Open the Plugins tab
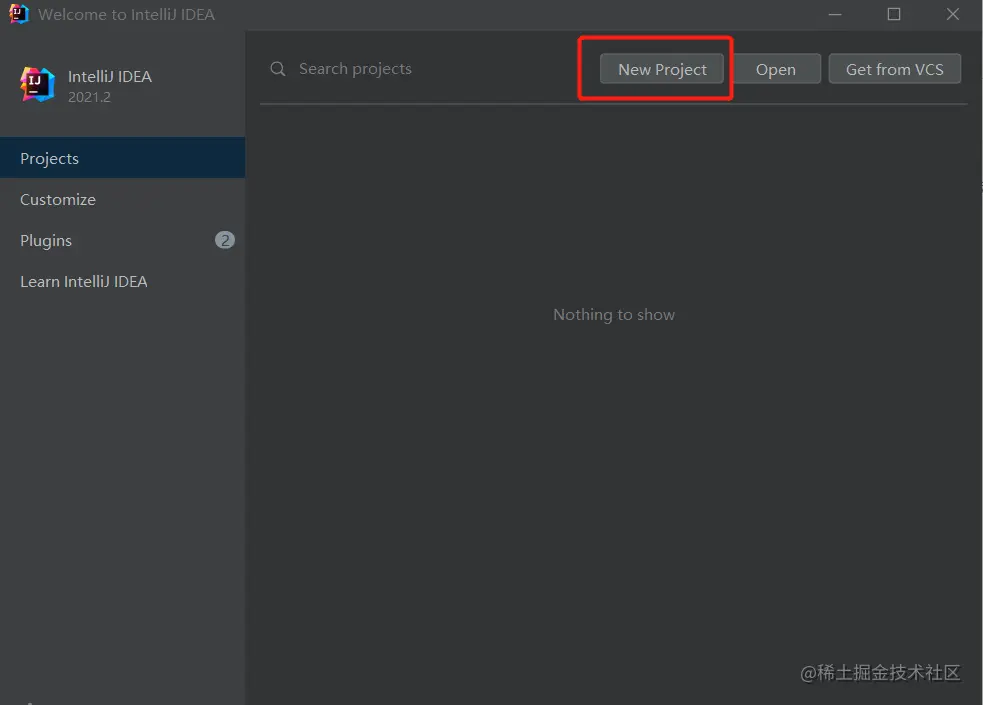 (122, 241)
